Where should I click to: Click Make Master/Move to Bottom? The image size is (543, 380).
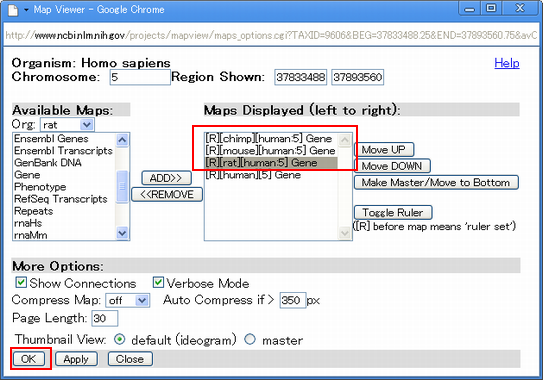coord(436,182)
